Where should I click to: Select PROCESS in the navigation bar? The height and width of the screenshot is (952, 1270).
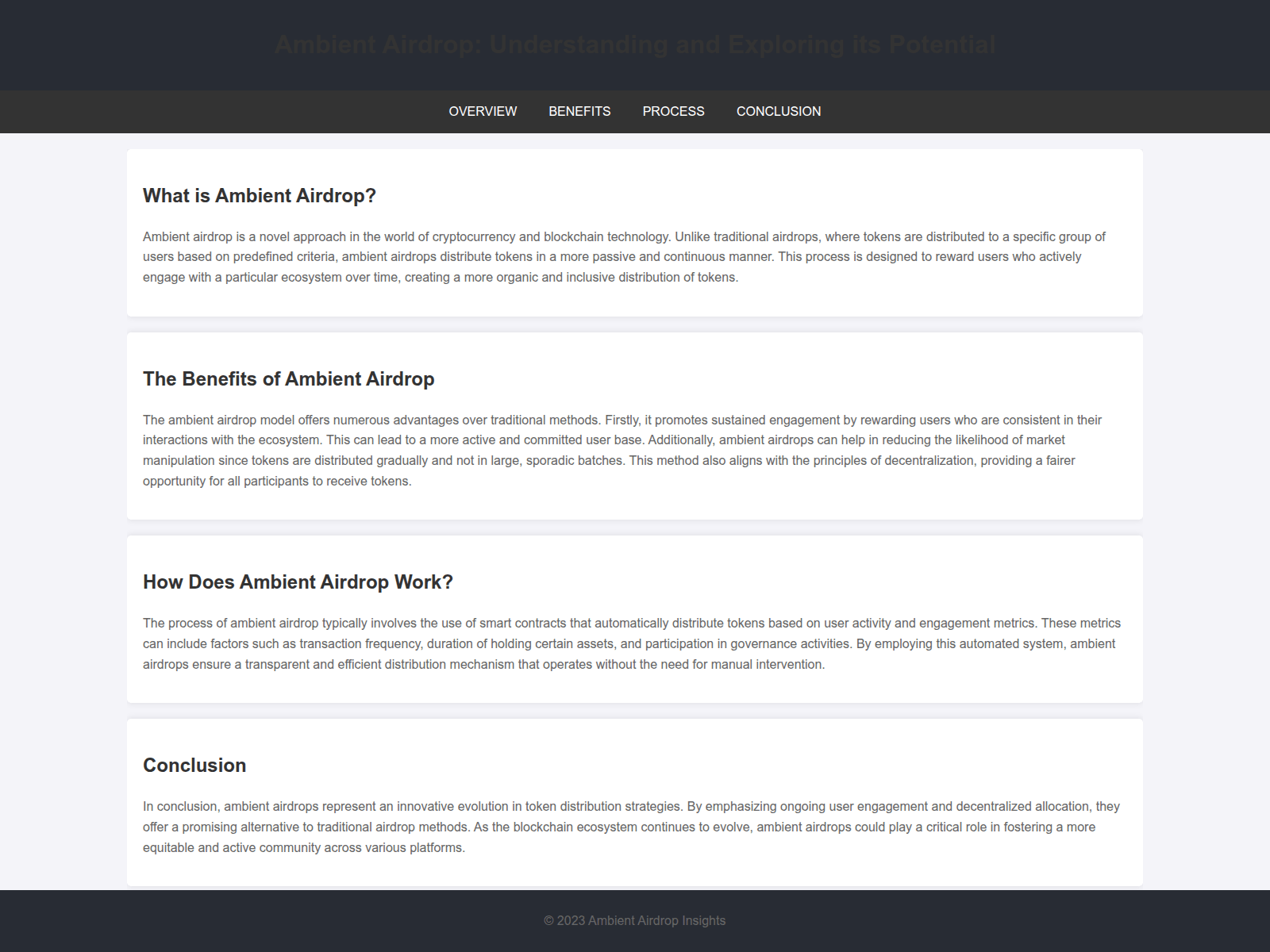[673, 111]
